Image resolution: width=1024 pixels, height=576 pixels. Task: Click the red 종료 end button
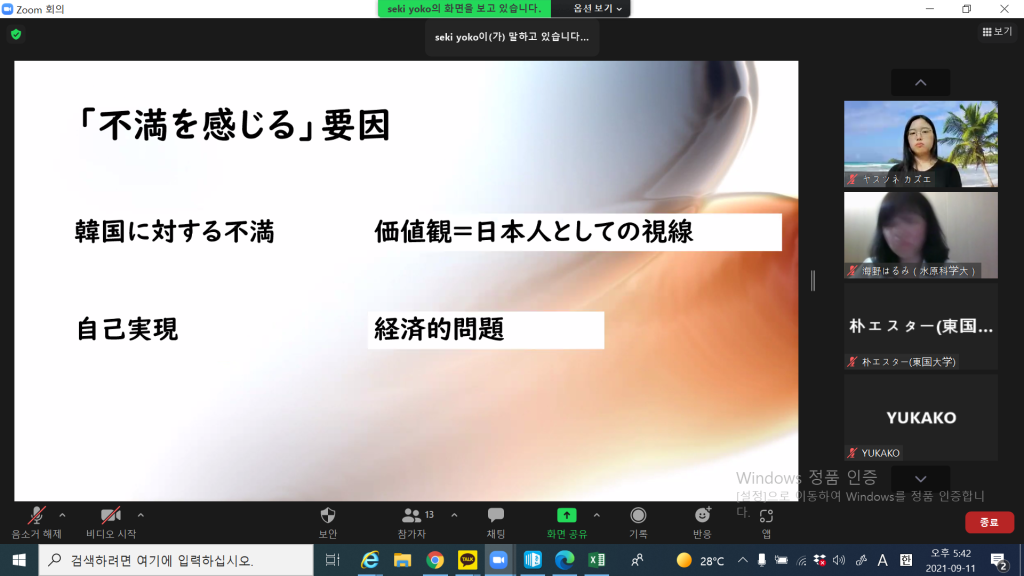point(988,522)
